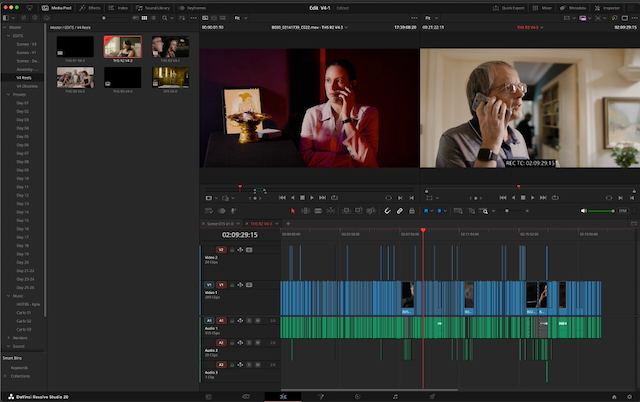Adjust the timeline zoom slider
This screenshot has width=640, height=402.
(510, 211)
